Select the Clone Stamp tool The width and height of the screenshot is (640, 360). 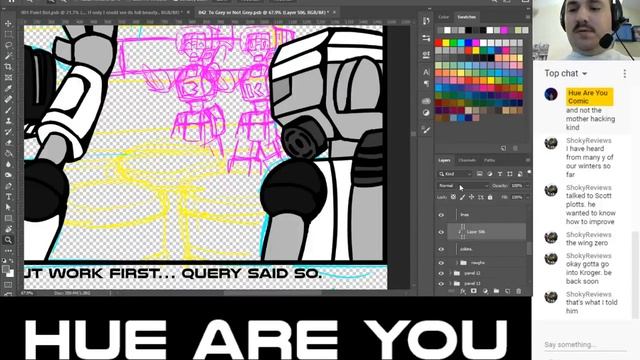(x=8, y=121)
